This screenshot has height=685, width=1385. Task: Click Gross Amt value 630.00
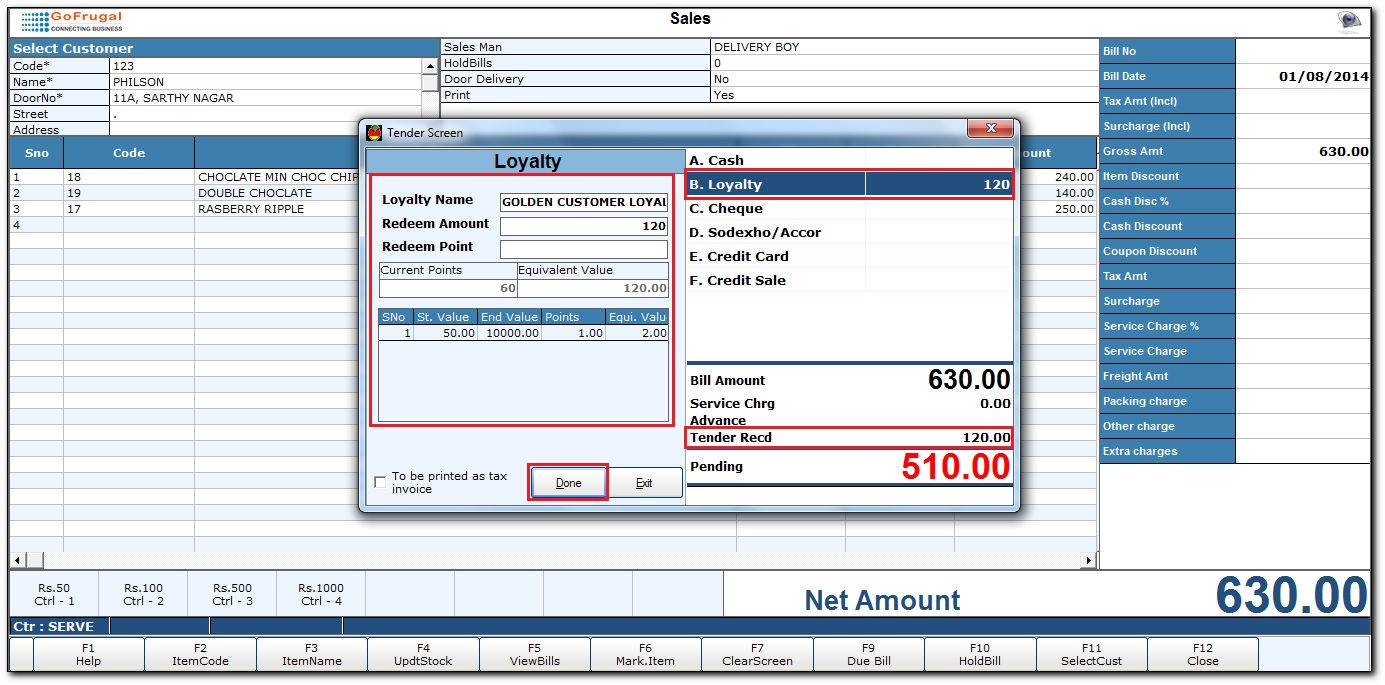(x=1303, y=151)
